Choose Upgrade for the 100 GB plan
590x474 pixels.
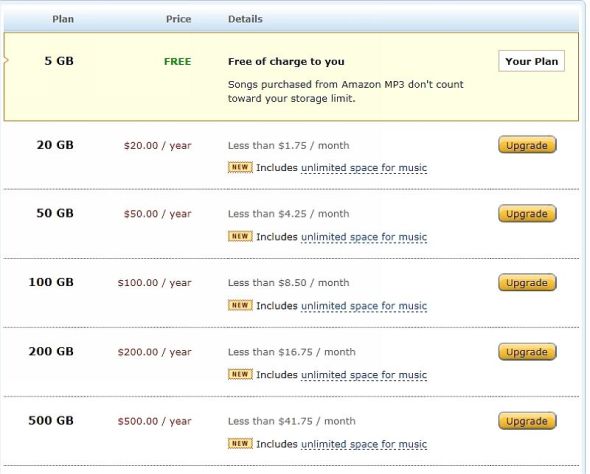point(527,283)
